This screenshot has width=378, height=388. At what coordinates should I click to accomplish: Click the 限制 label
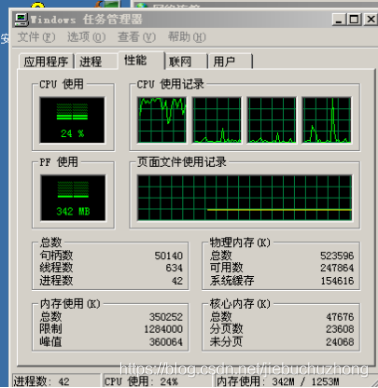click(51, 329)
